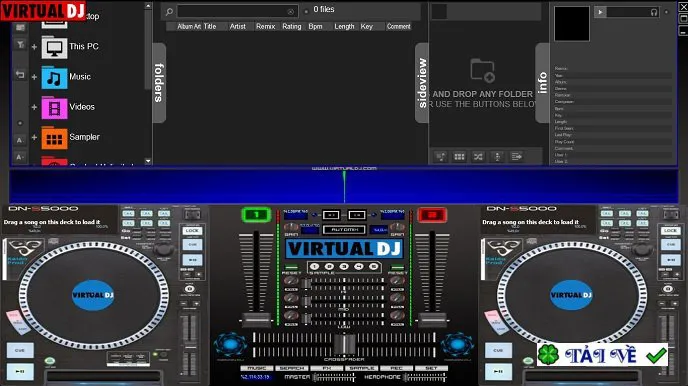Switch to the SEARCH tab
The width and height of the screenshot is (688, 386).
pos(292,368)
